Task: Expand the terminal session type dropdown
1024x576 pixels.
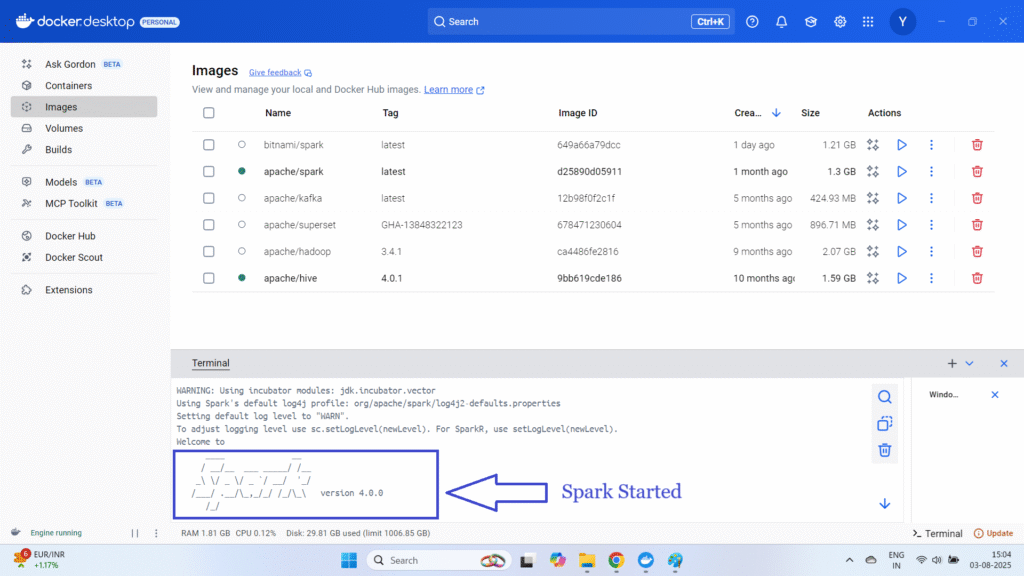Action: 970,364
